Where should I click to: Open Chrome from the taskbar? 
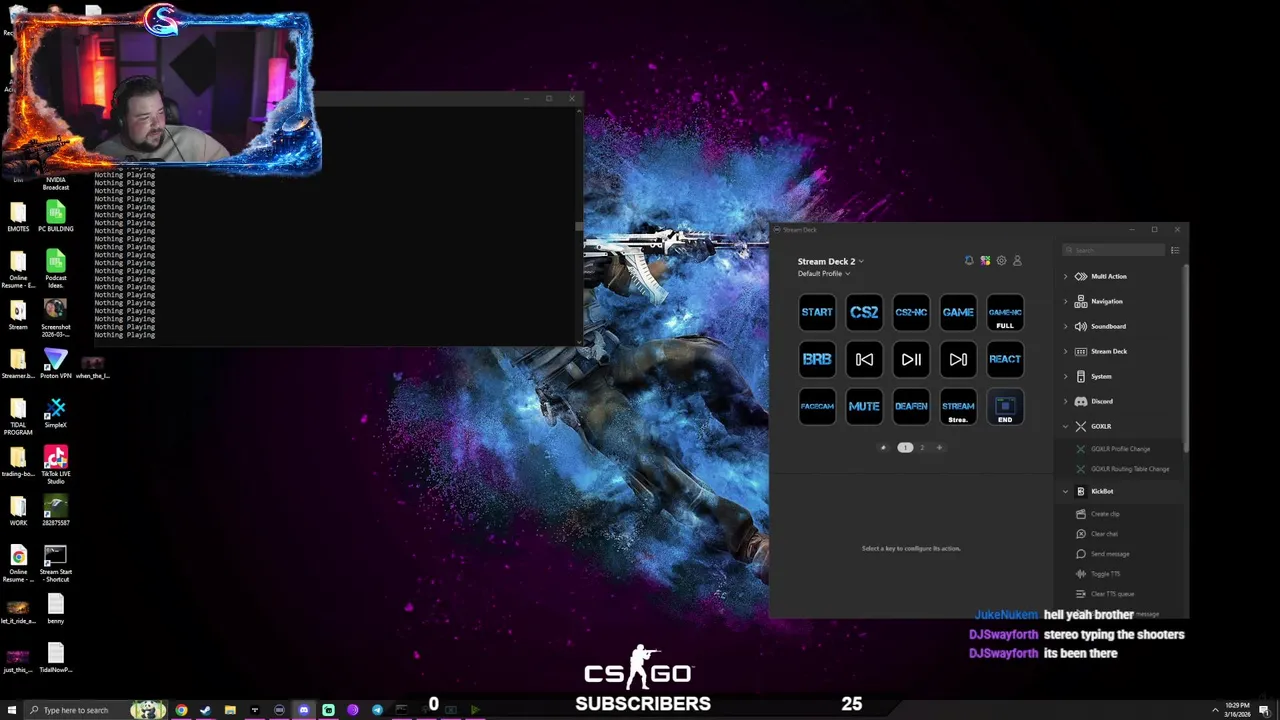181,710
